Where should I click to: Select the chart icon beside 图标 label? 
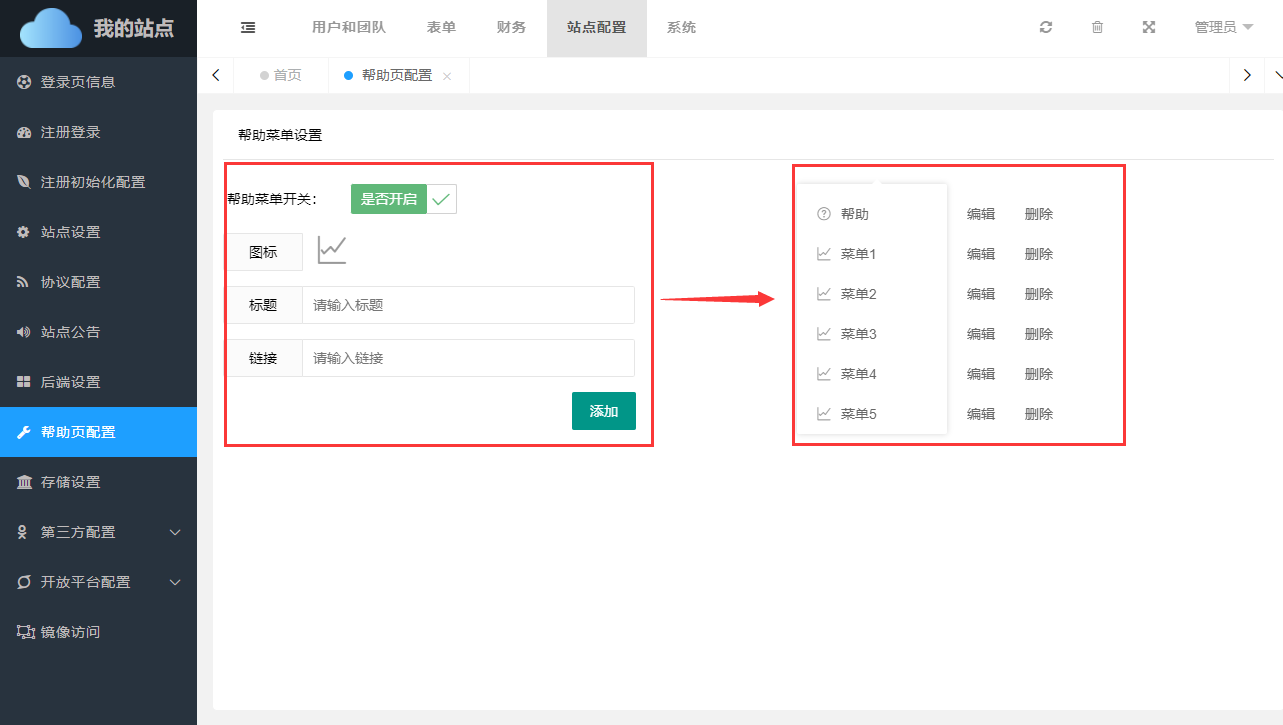332,250
